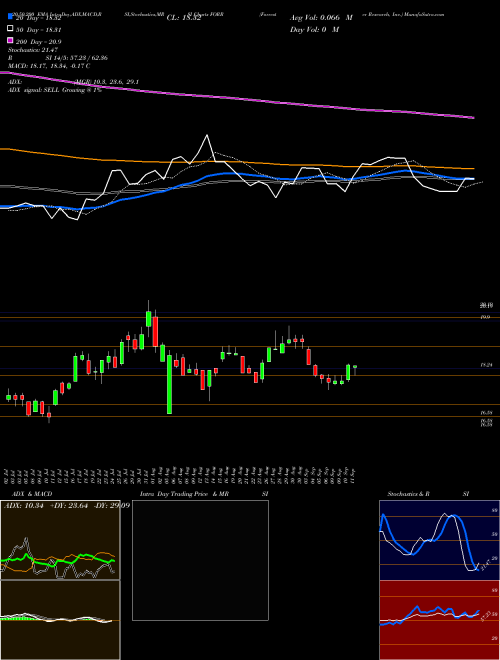Viewport: 500px width, 660px height.
Task: Click the 'Day Vol: 0 M' text
Action: pyautogui.click(x=314, y=29)
